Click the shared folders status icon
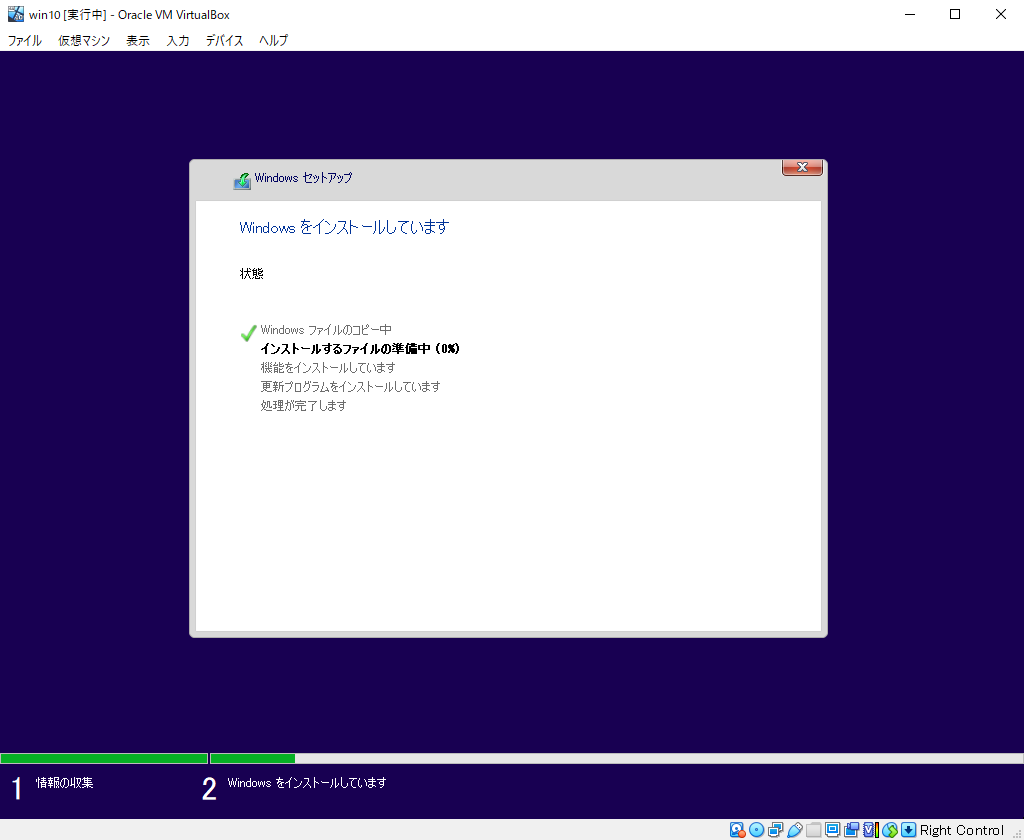Viewport: 1024px width, 840px height. (x=813, y=830)
